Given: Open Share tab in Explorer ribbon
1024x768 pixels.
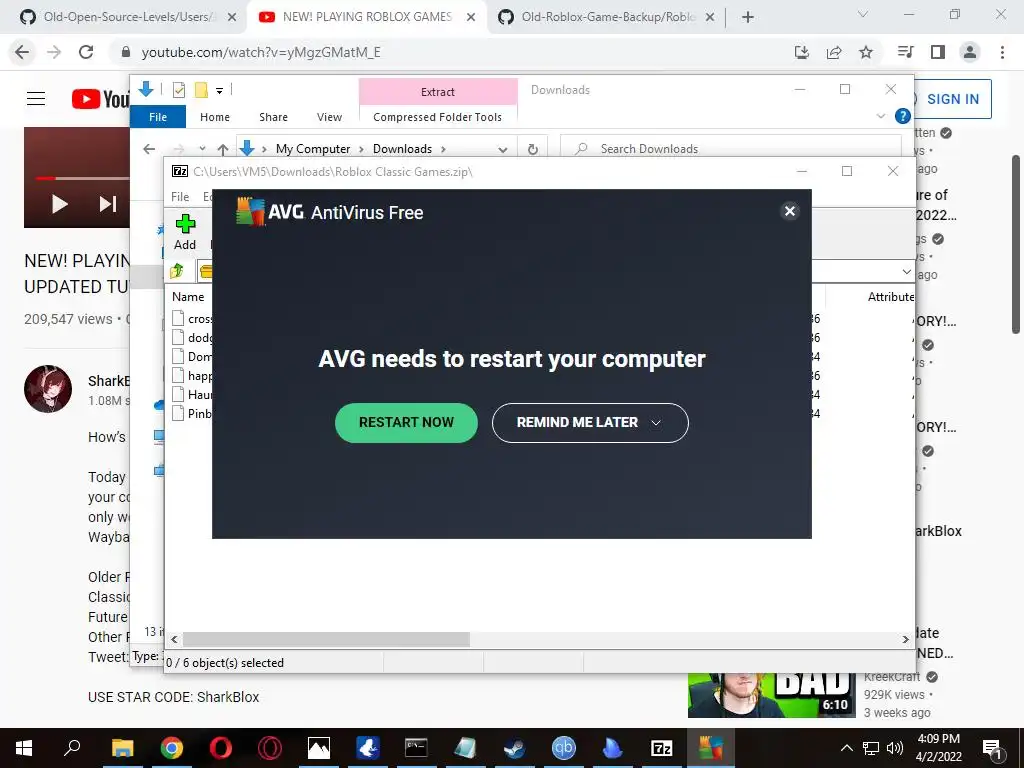Looking at the screenshot, I should [273, 117].
